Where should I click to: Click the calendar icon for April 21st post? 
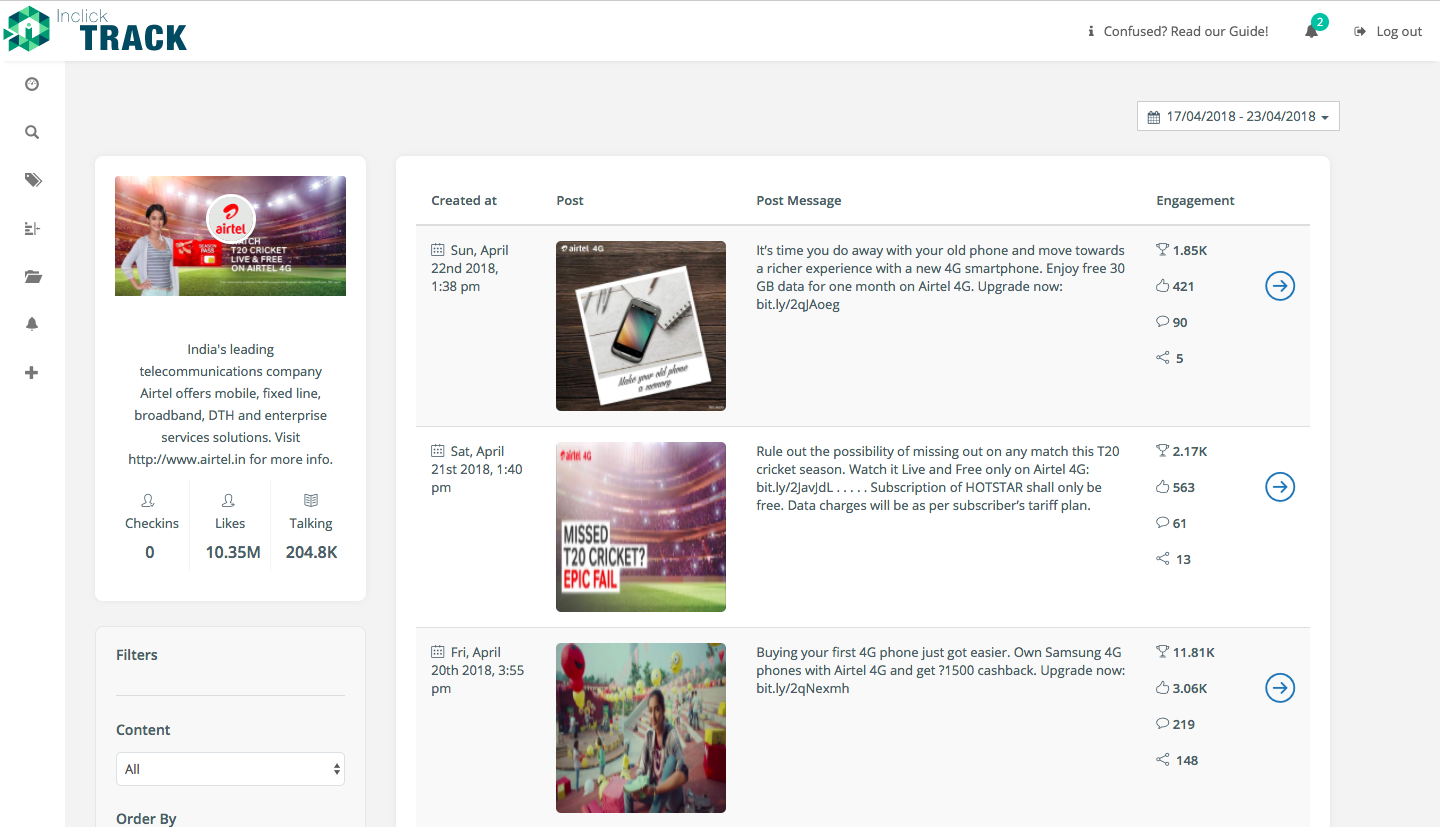[x=437, y=451]
